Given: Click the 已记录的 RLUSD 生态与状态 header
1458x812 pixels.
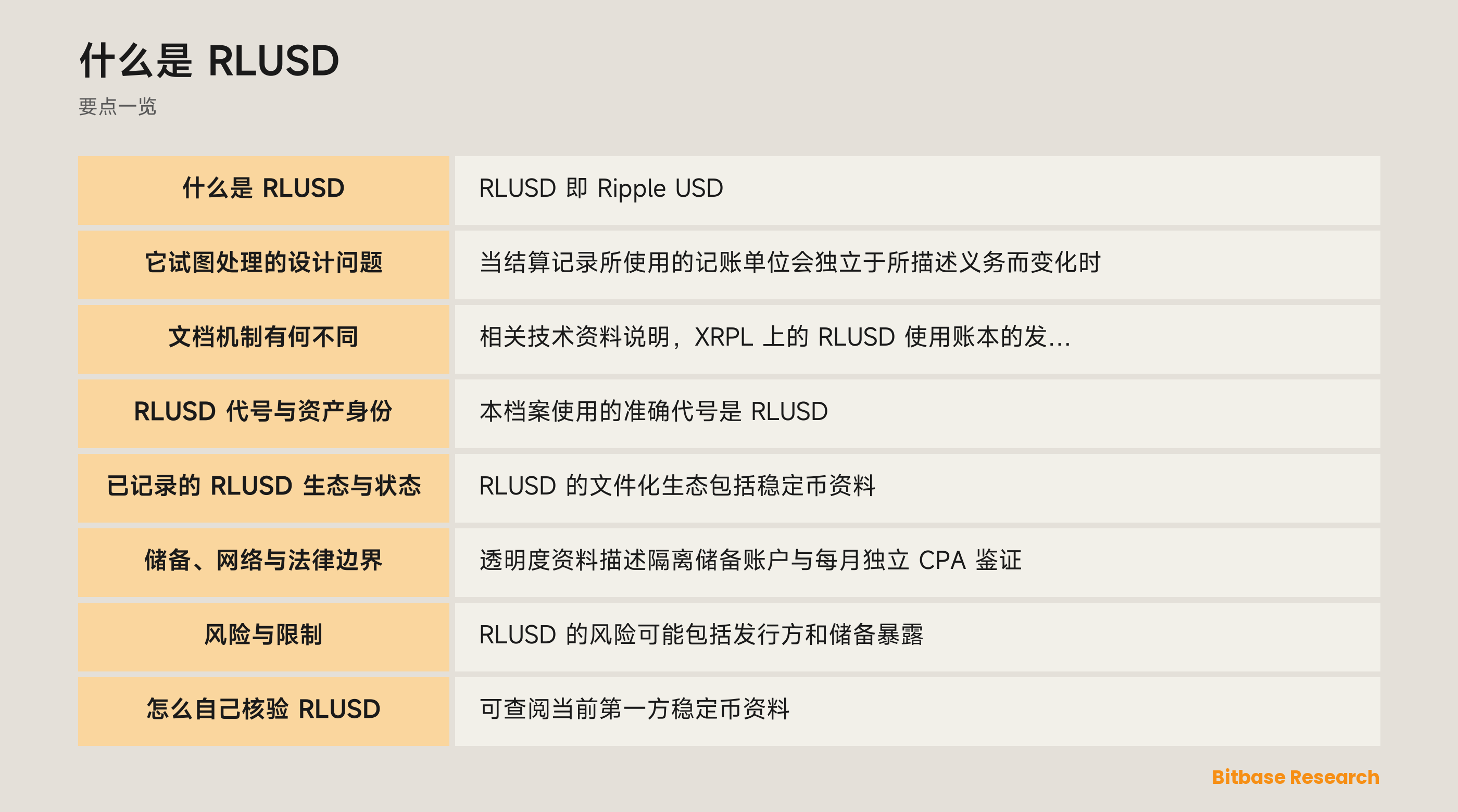Looking at the screenshot, I should (263, 488).
